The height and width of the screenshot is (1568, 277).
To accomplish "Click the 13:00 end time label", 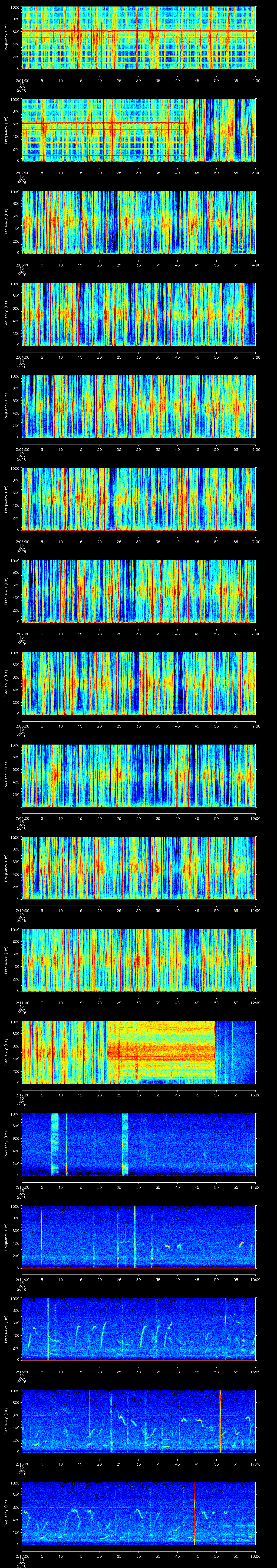I will point(255,1095).
